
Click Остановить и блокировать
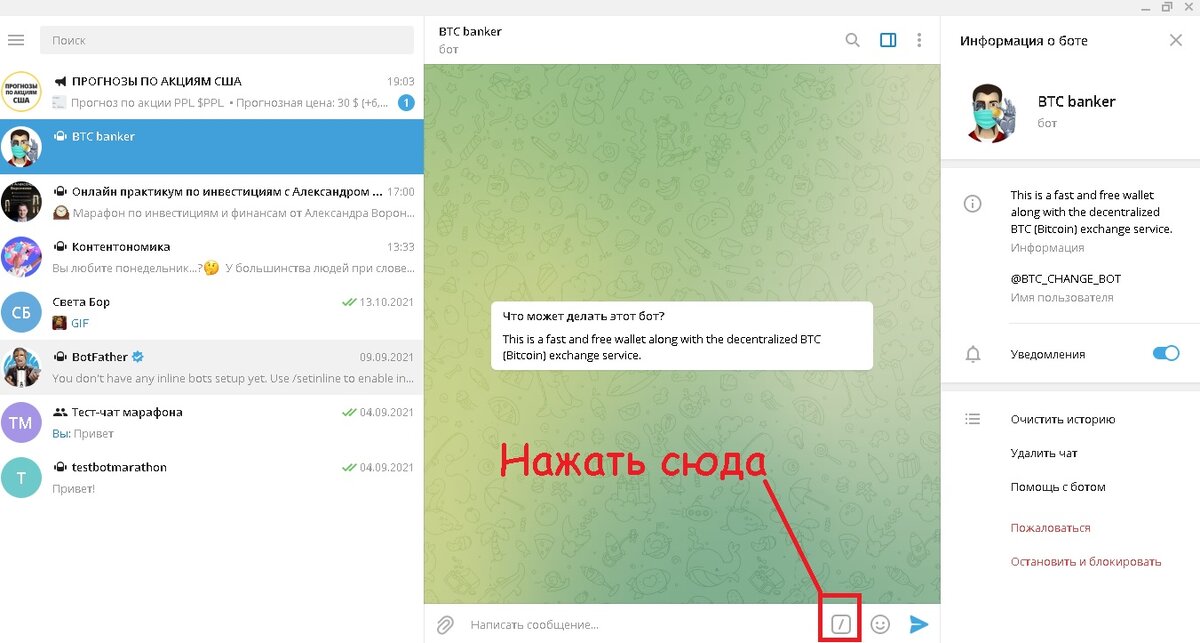pos(1086,561)
